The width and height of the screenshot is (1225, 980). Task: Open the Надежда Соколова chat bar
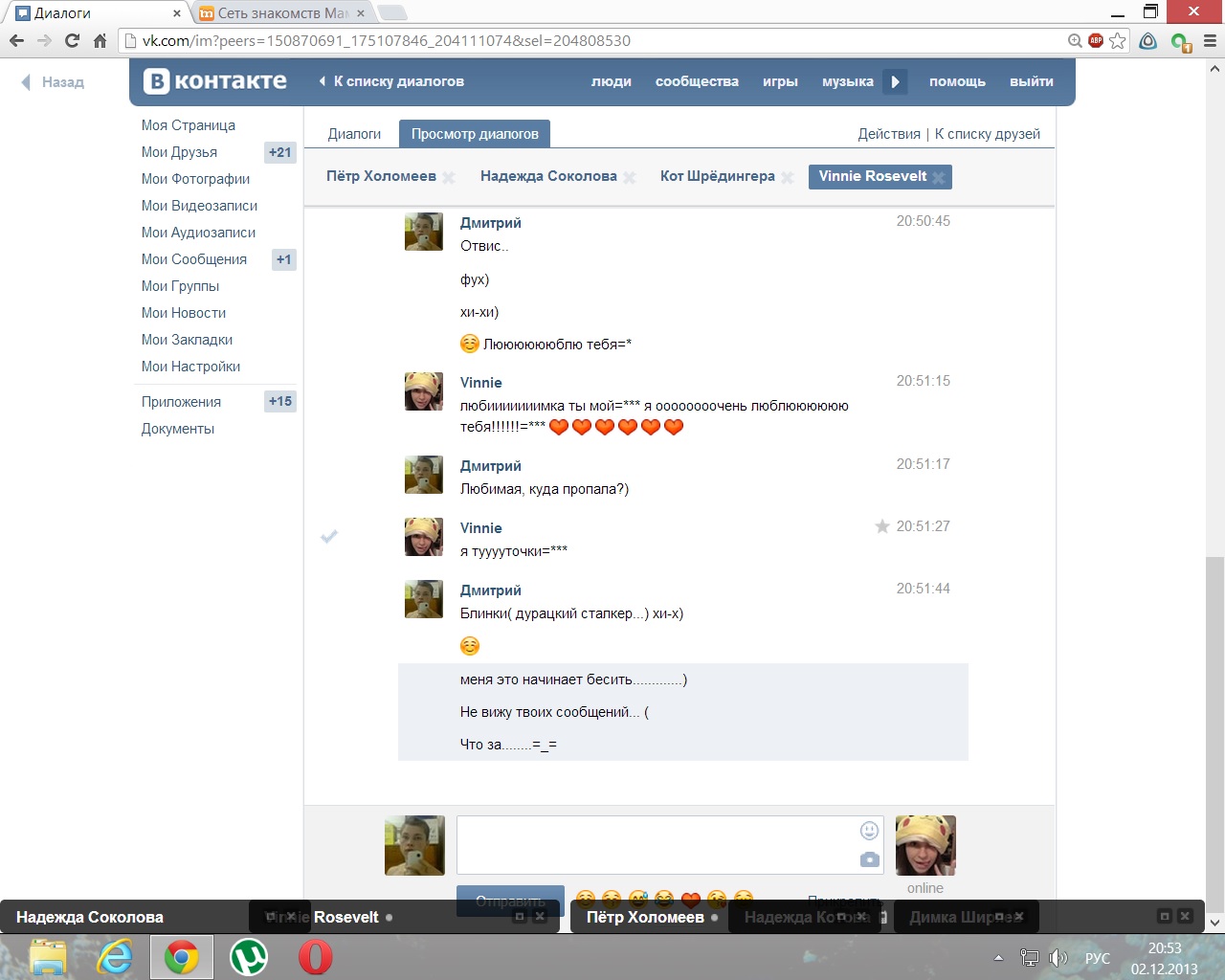click(x=124, y=917)
